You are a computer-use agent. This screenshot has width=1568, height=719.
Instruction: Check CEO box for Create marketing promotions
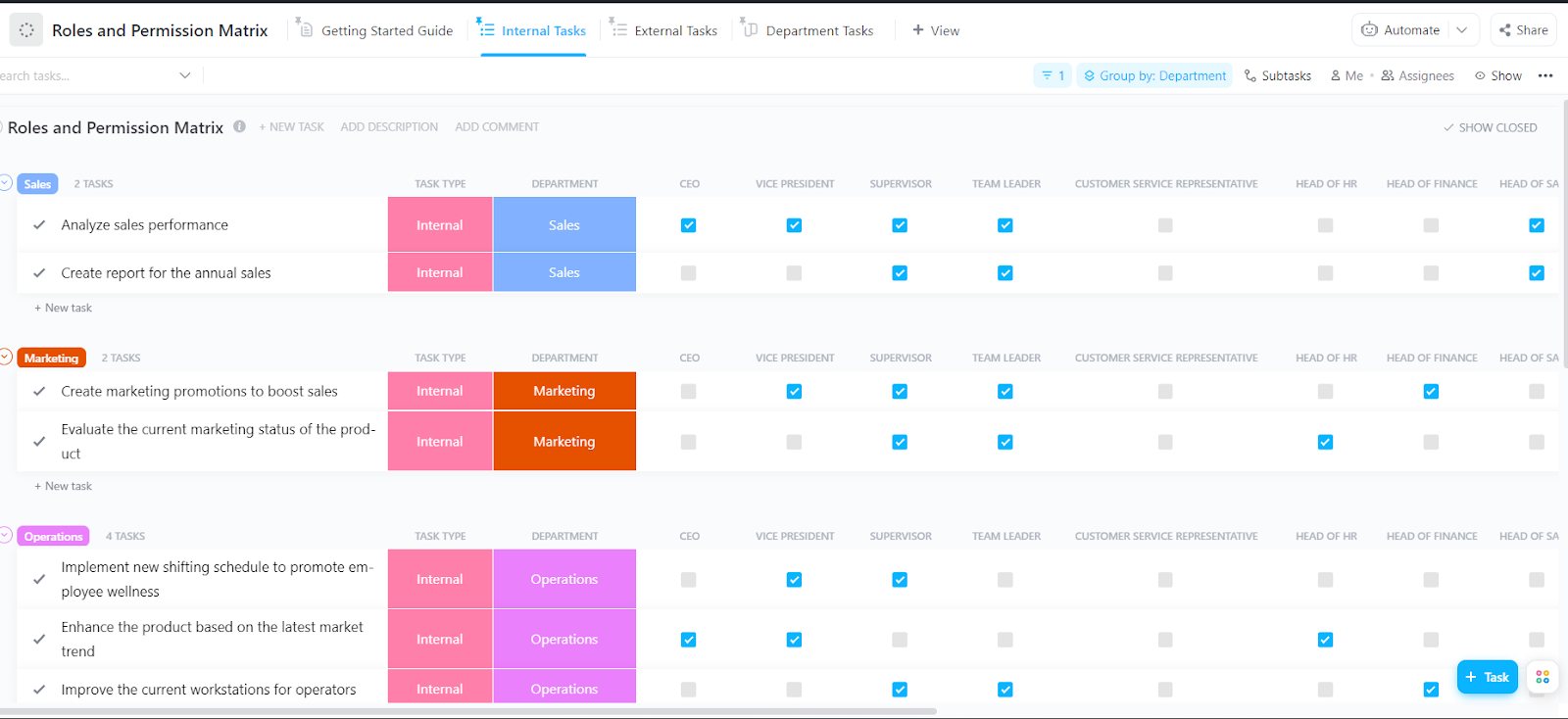[x=688, y=392]
